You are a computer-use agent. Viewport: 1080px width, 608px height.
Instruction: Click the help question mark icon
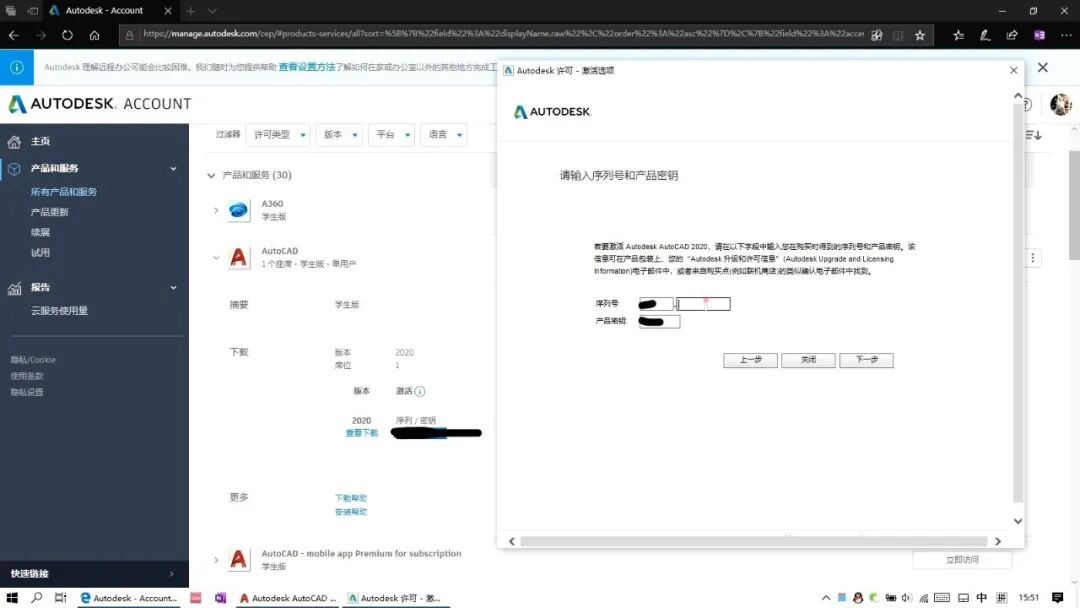point(1026,105)
